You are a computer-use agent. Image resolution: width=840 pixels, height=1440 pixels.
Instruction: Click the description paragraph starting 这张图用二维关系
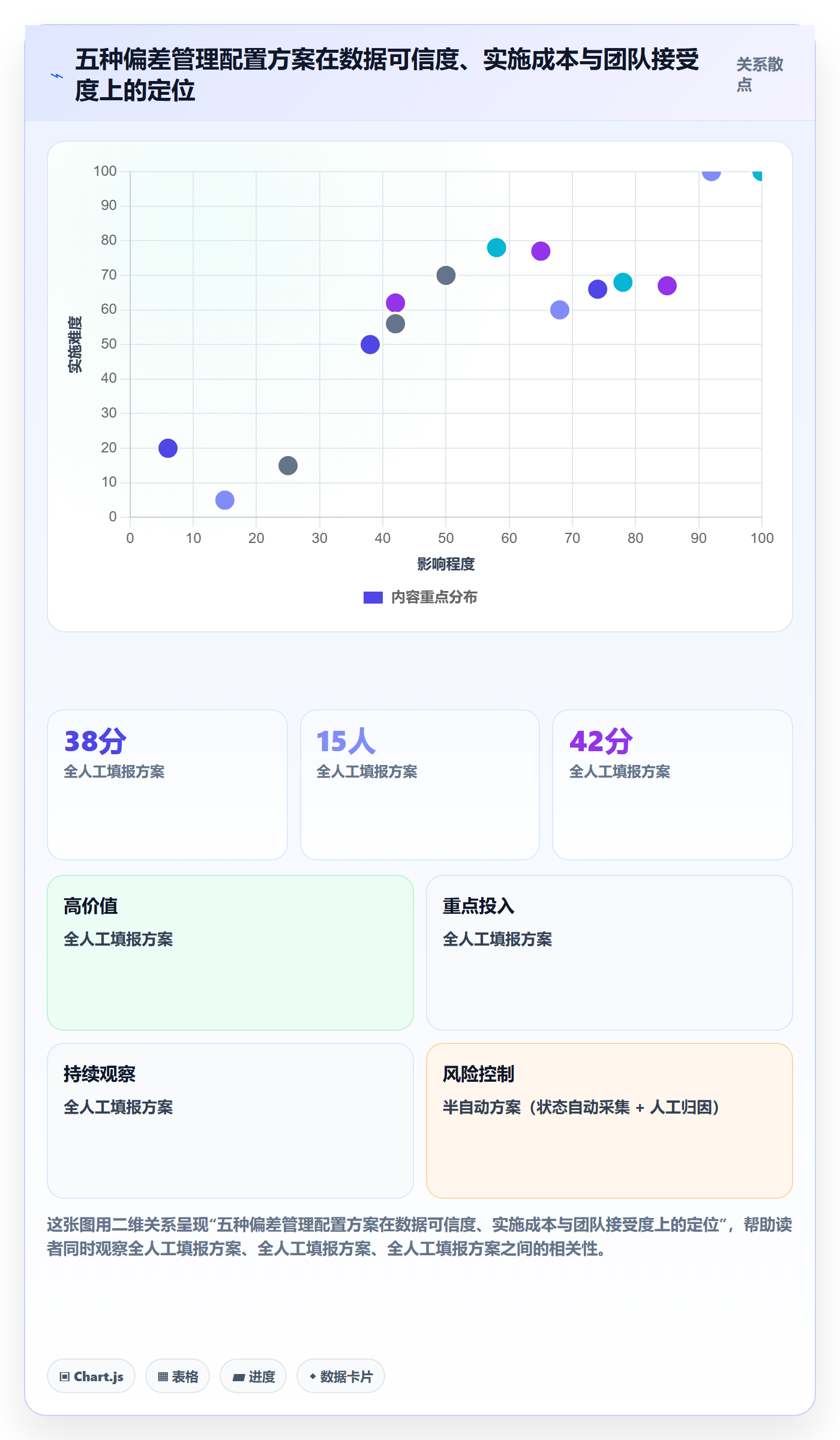[419, 1237]
